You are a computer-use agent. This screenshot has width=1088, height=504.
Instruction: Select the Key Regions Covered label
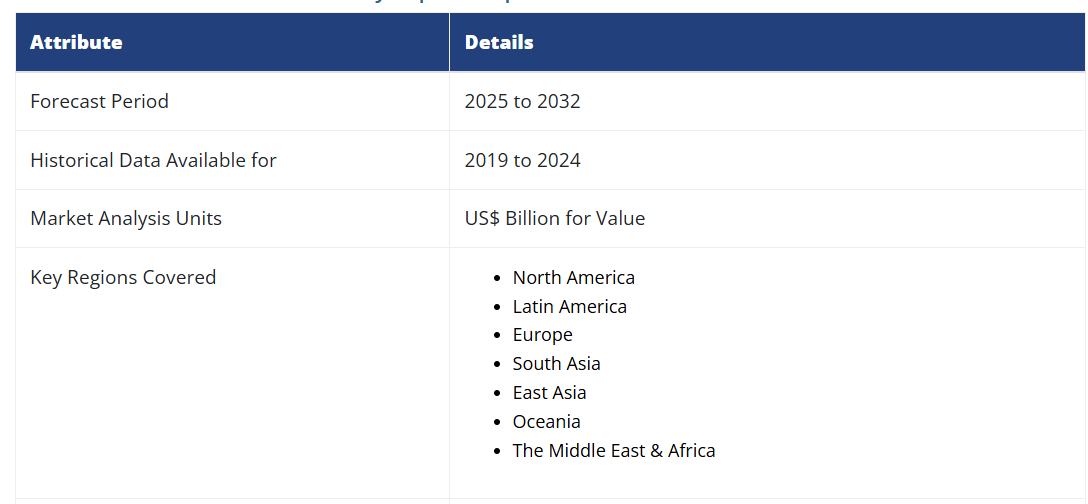(x=123, y=277)
